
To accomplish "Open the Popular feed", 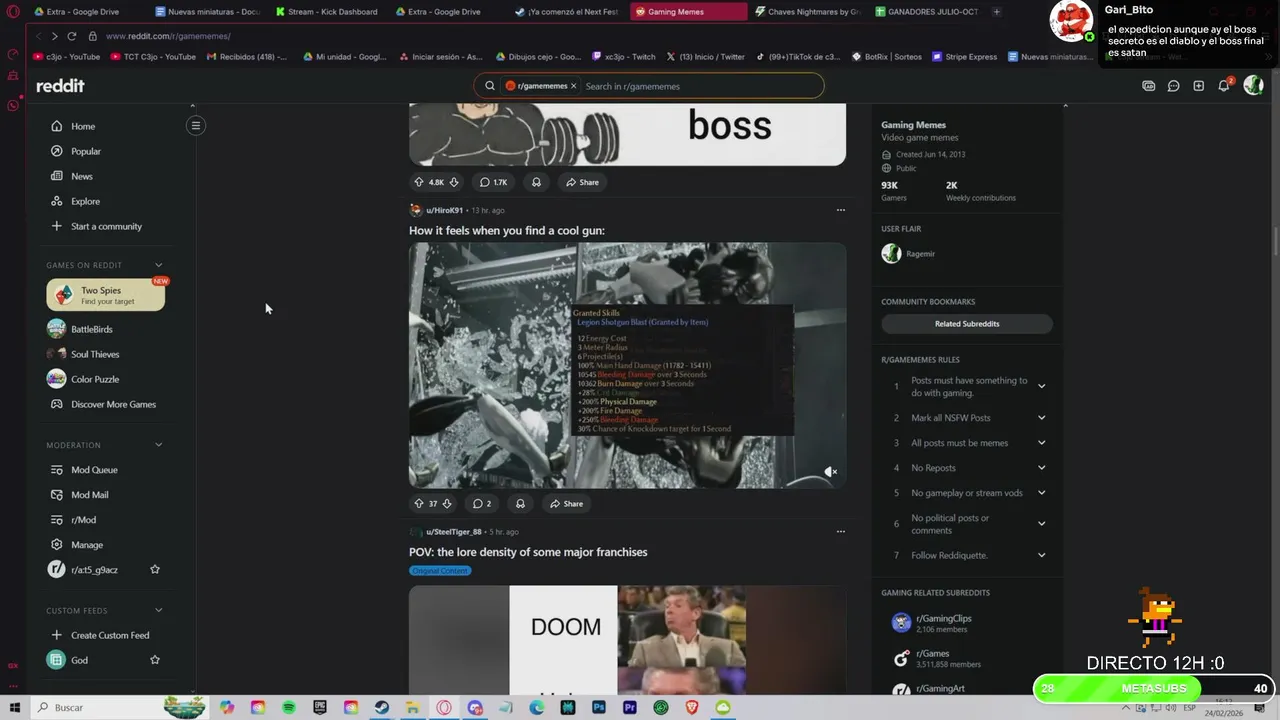I will click(x=85, y=151).
